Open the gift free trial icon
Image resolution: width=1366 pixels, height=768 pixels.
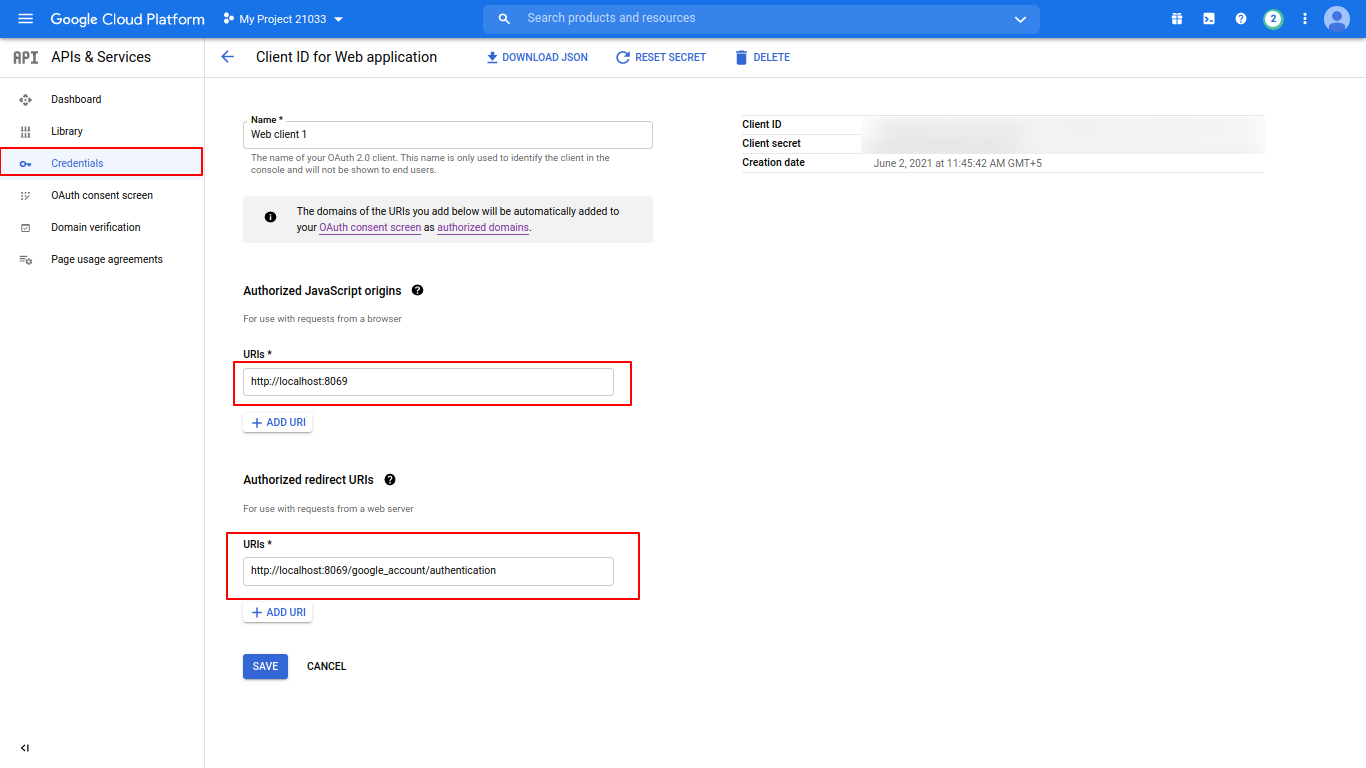tap(1177, 19)
